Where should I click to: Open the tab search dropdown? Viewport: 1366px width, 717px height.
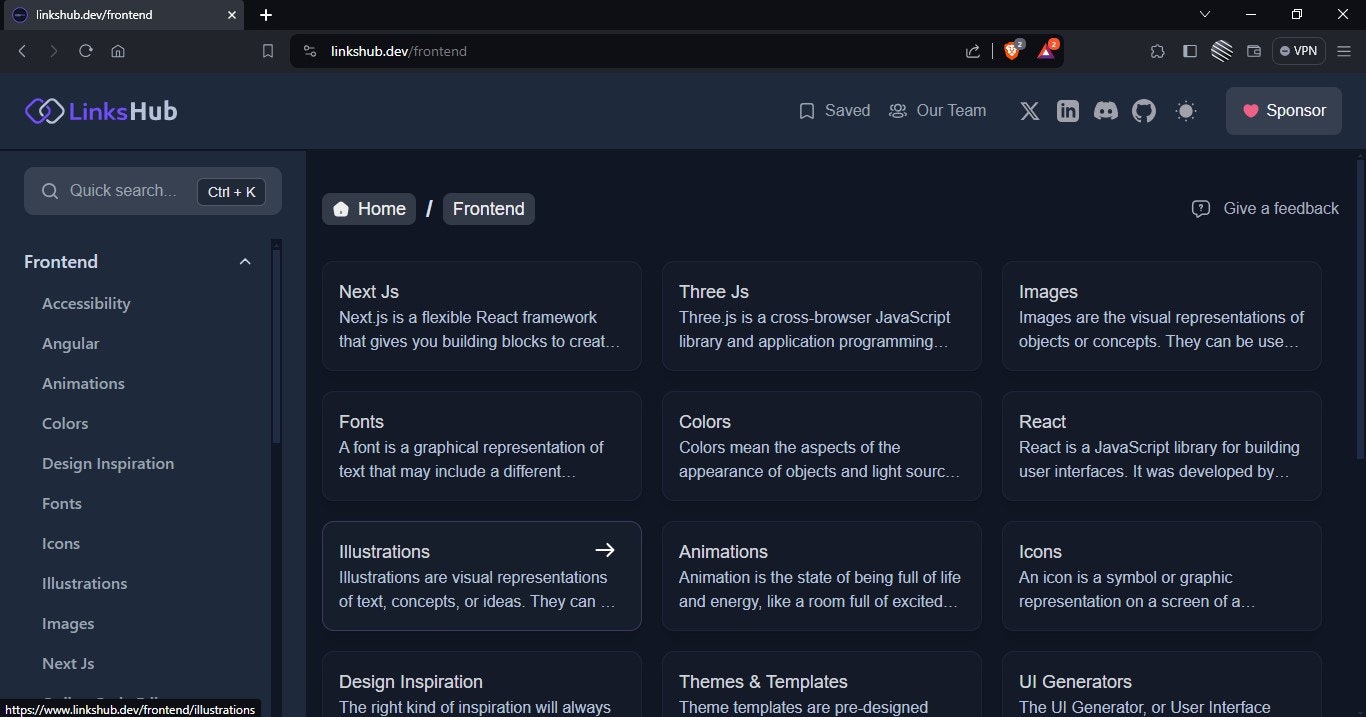(1205, 14)
